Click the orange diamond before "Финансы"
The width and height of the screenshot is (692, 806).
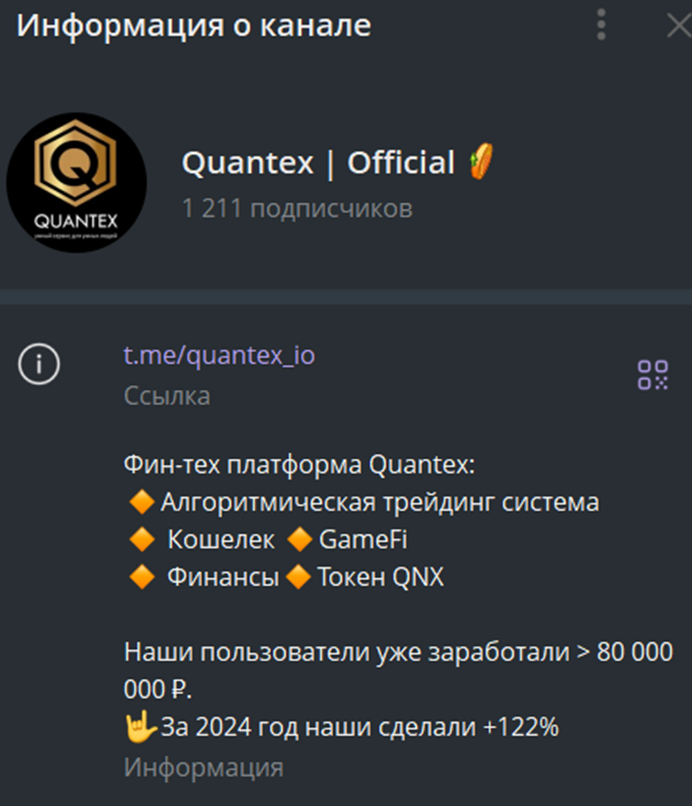click(141, 578)
